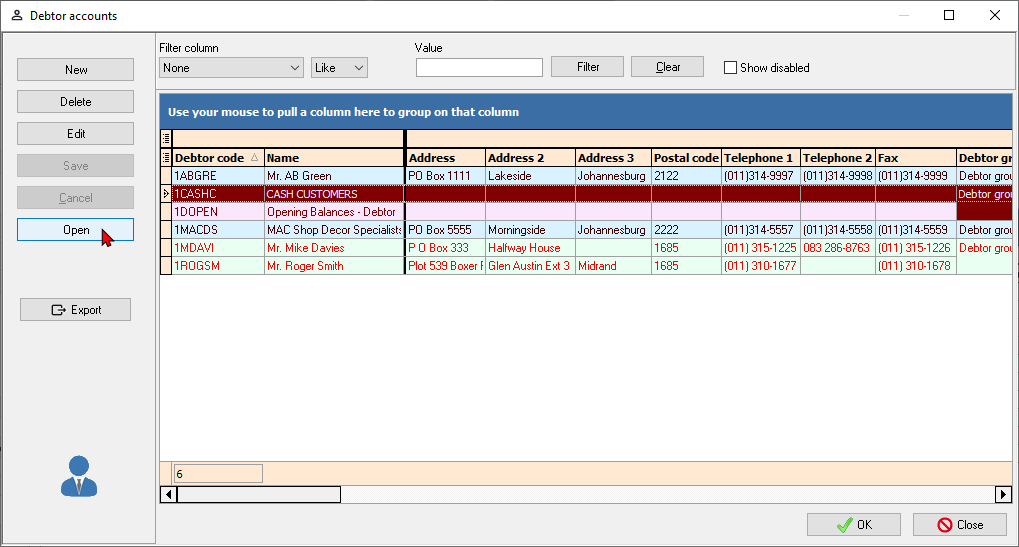The height and width of the screenshot is (547, 1019).
Task: Click the Telephone 1 column header
Action: tap(761, 157)
